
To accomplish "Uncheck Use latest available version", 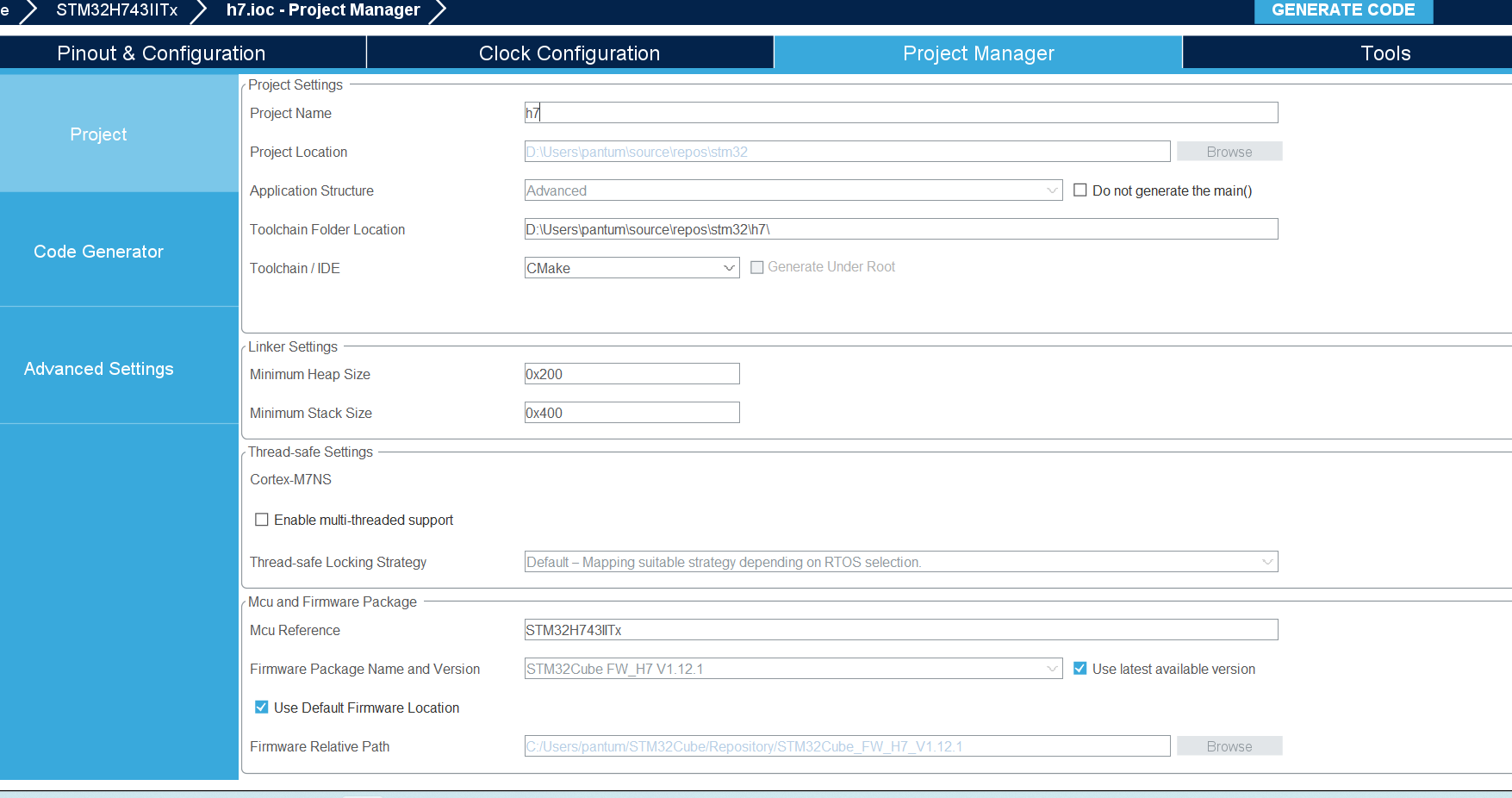I will tap(1080, 669).
